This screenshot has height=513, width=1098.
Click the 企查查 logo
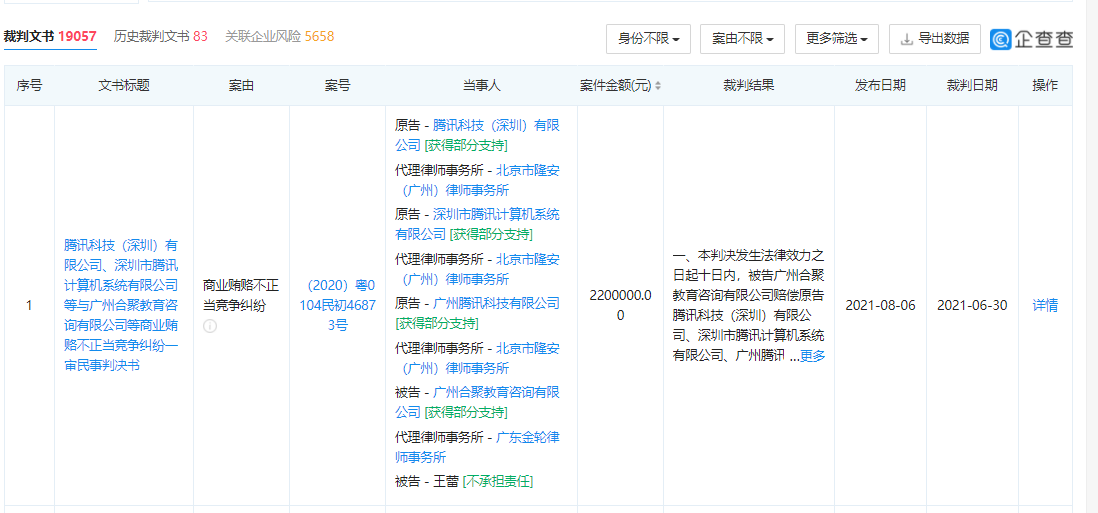click(x=1031, y=39)
